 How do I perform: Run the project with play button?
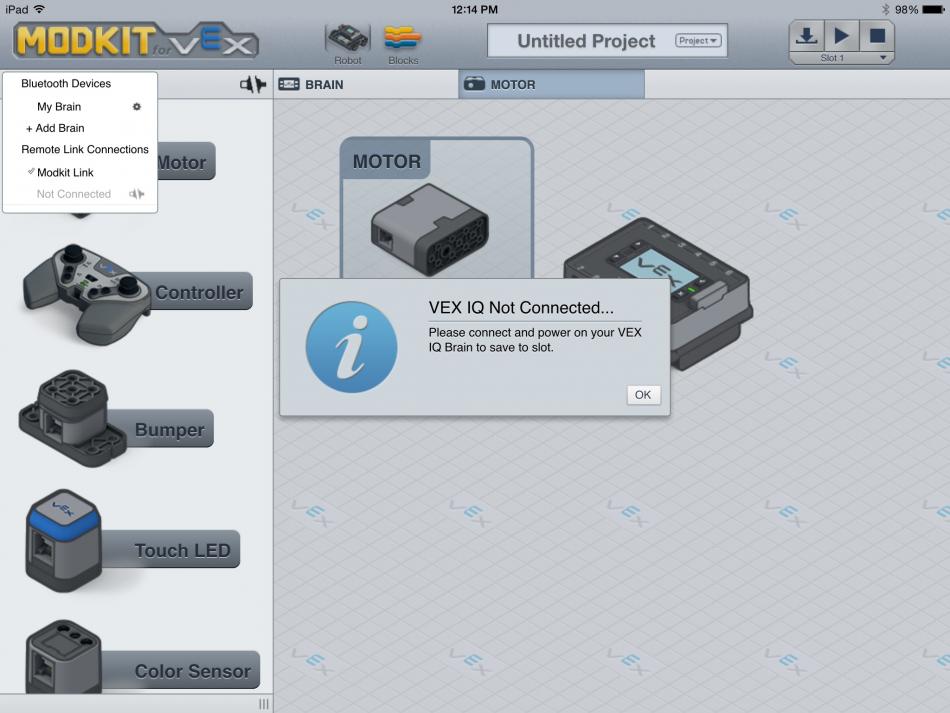(x=841, y=36)
